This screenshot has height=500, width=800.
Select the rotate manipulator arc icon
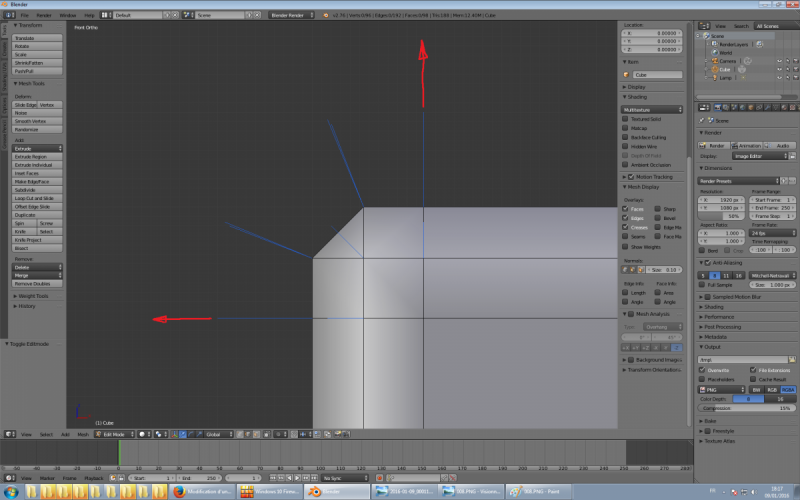190,434
